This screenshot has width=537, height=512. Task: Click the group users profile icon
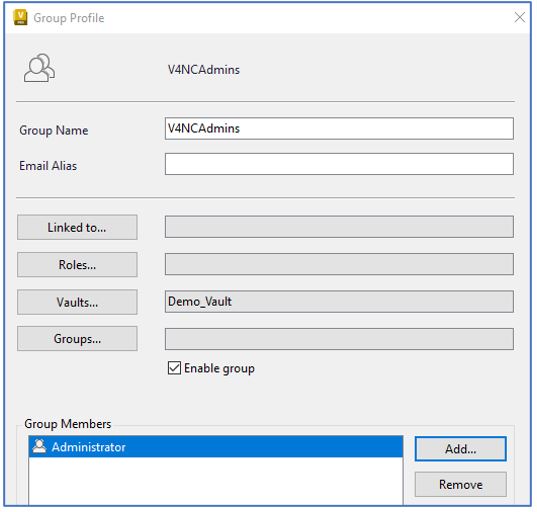point(39,68)
